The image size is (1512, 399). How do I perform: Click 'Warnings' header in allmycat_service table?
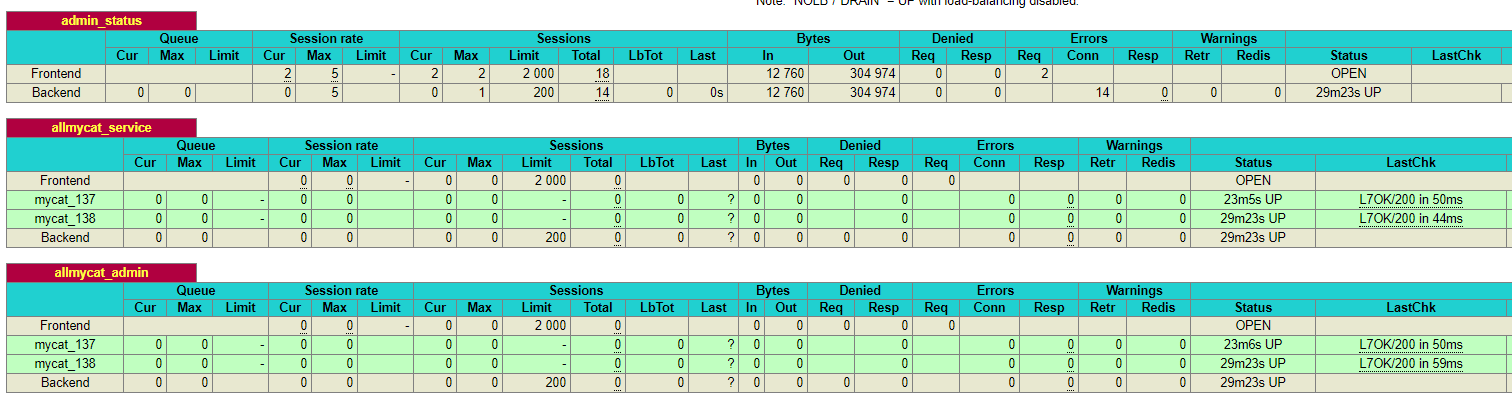click(1134, 147)
